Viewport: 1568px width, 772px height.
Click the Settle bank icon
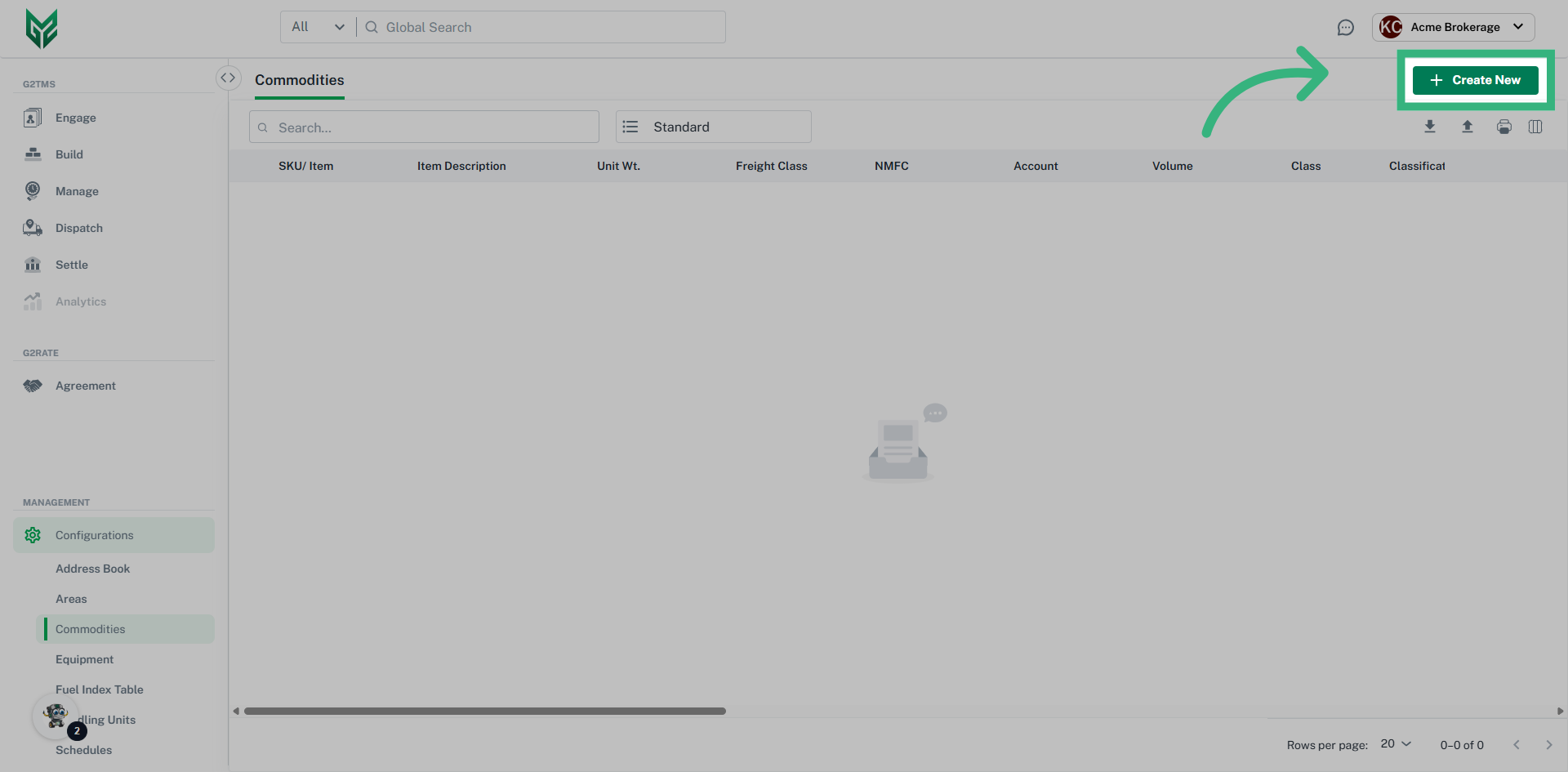click(x=33, y=265)
